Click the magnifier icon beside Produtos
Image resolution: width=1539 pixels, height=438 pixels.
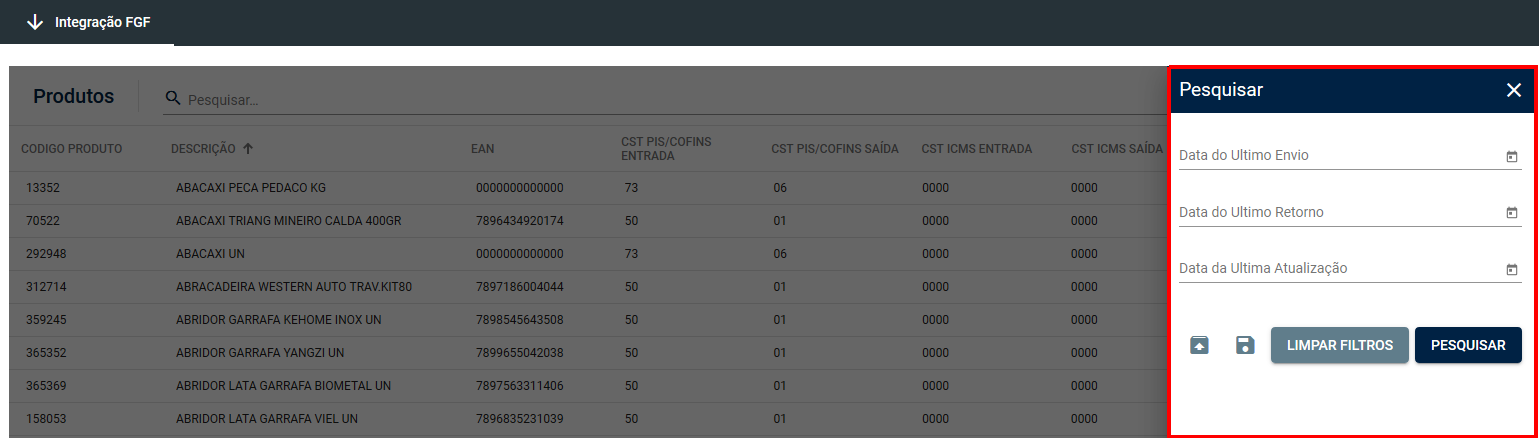click(x=173, y=98)
